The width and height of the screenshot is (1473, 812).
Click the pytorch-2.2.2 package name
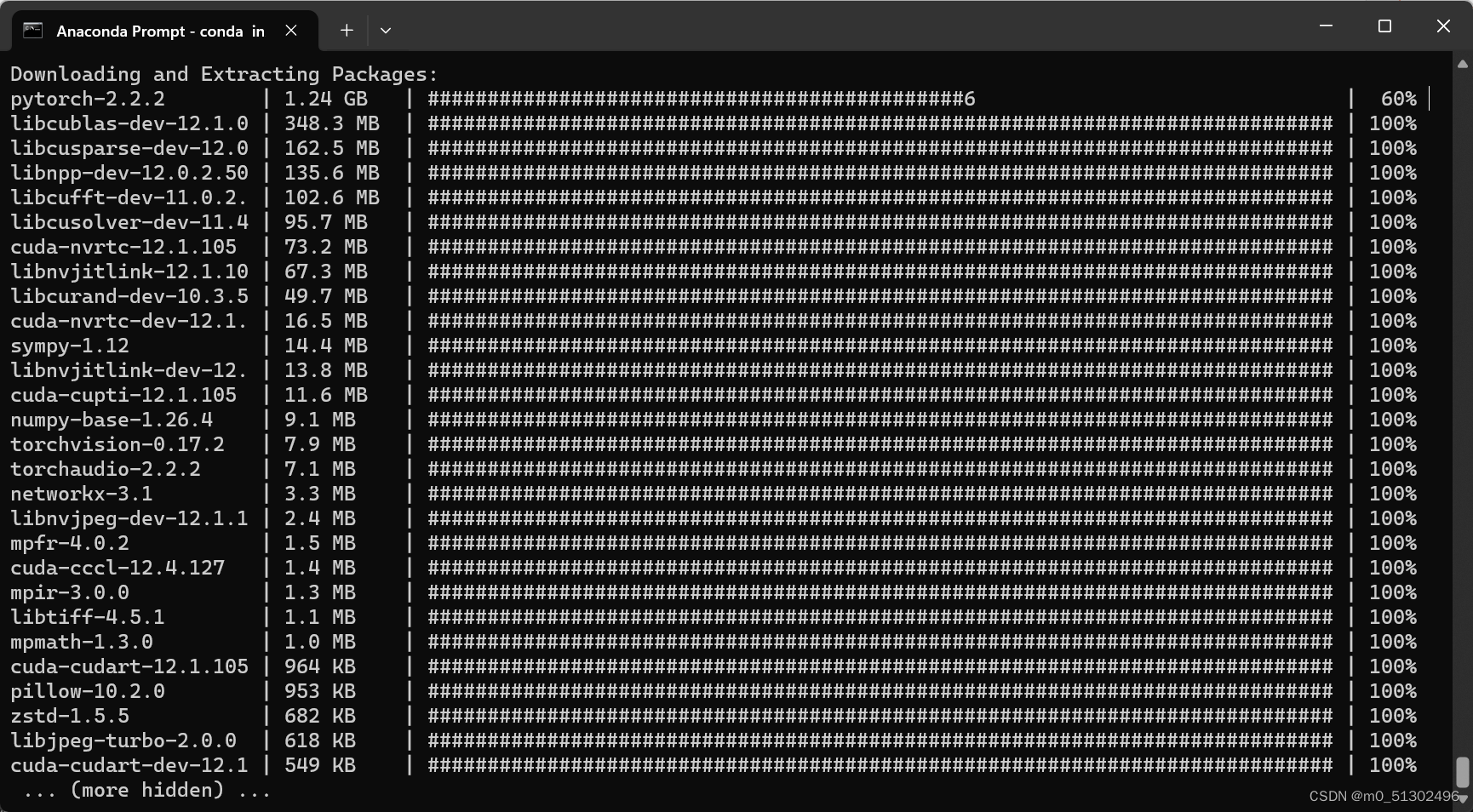[88, 99]
